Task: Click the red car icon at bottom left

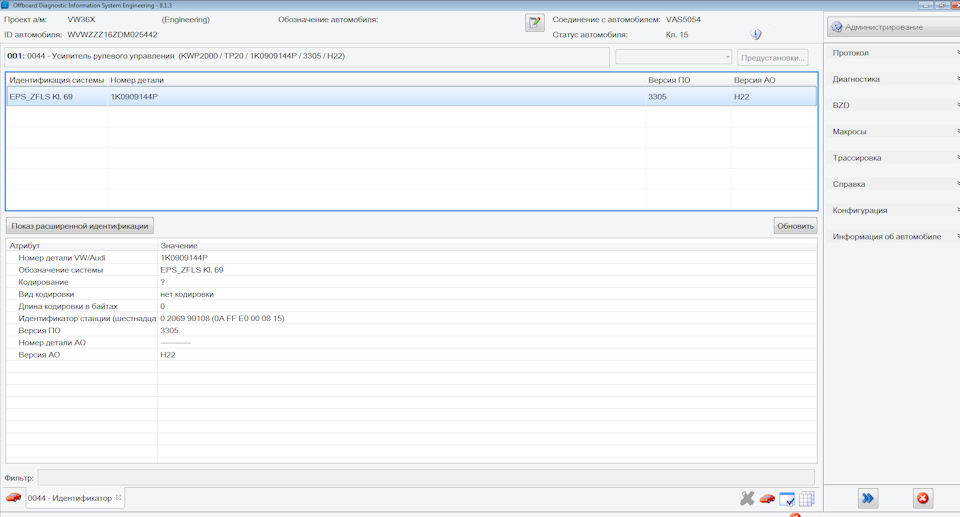Action: click(13, 497)
